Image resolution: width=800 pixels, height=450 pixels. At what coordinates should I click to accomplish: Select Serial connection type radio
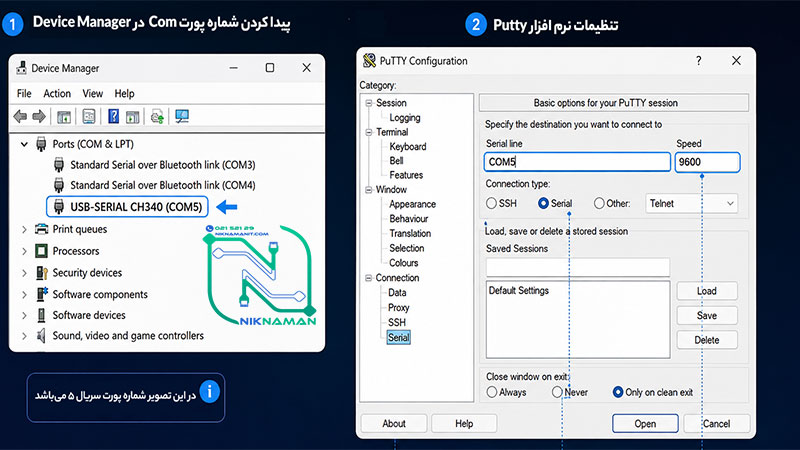tap(543, 204)
